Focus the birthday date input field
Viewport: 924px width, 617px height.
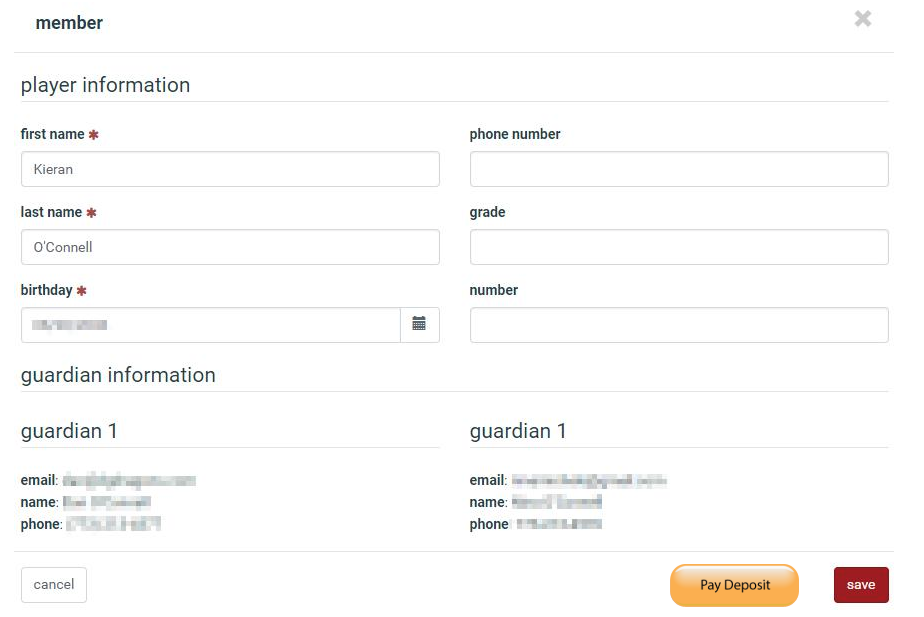tap(211, 325)
